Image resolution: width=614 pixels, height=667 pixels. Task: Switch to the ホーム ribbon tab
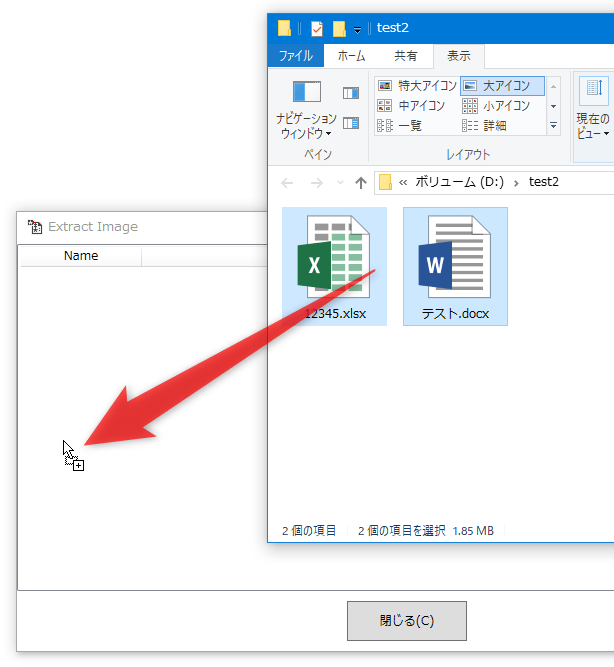(351, 56)
